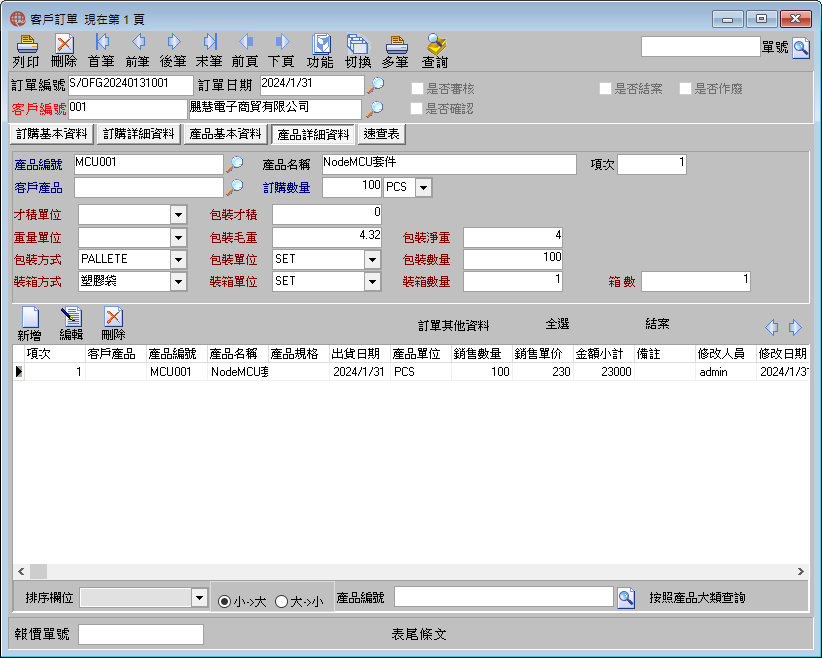Image resolution: width=822 pixels, height=658 pixels.
Task: Click the grid's horizontal scrollbar right arrow
Action: tap(801, 571)
